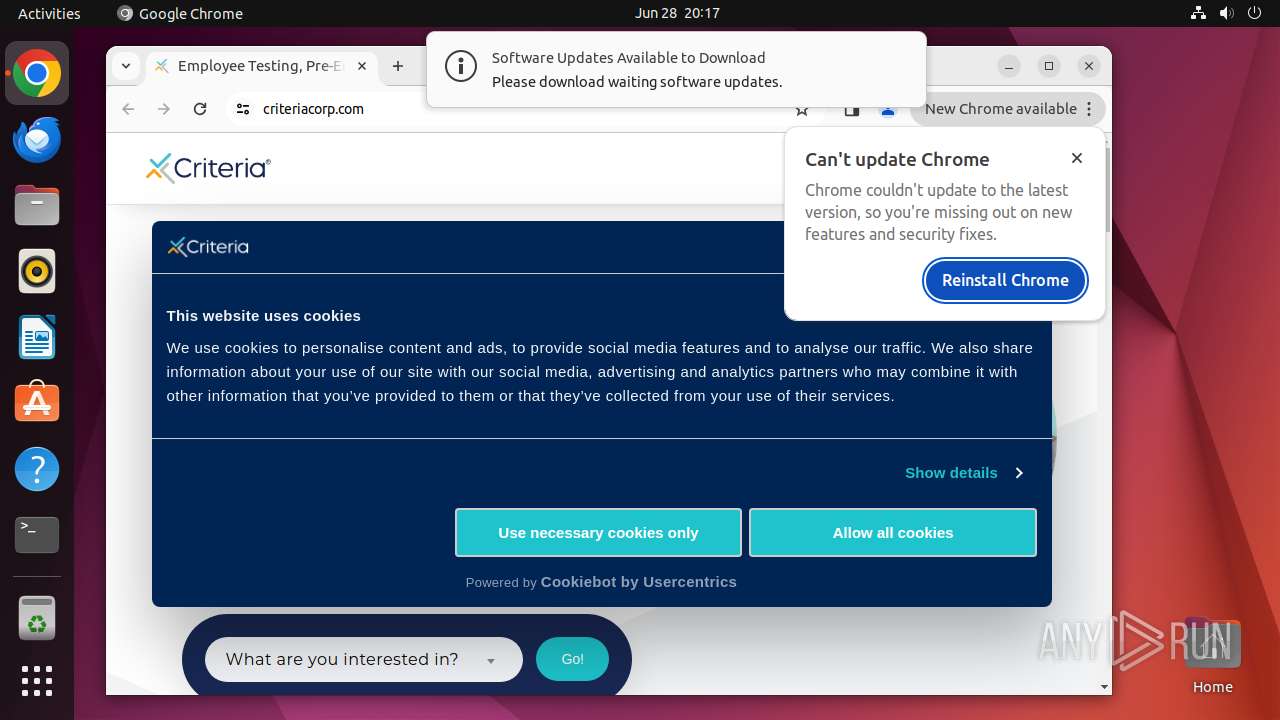Open the clock calendar Jun 28 20:17
Viewport: 1280px width, 720px height.
click(677, 13)
